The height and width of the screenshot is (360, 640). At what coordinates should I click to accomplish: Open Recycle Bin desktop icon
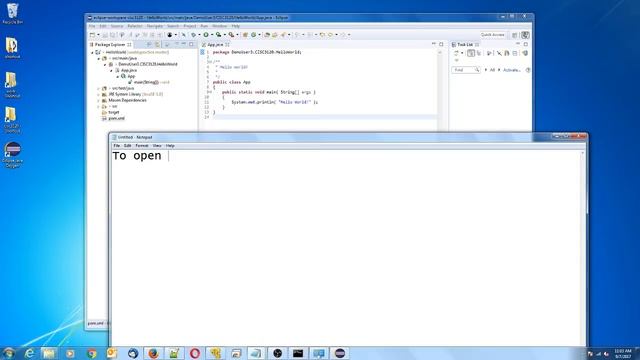[12, 13]
